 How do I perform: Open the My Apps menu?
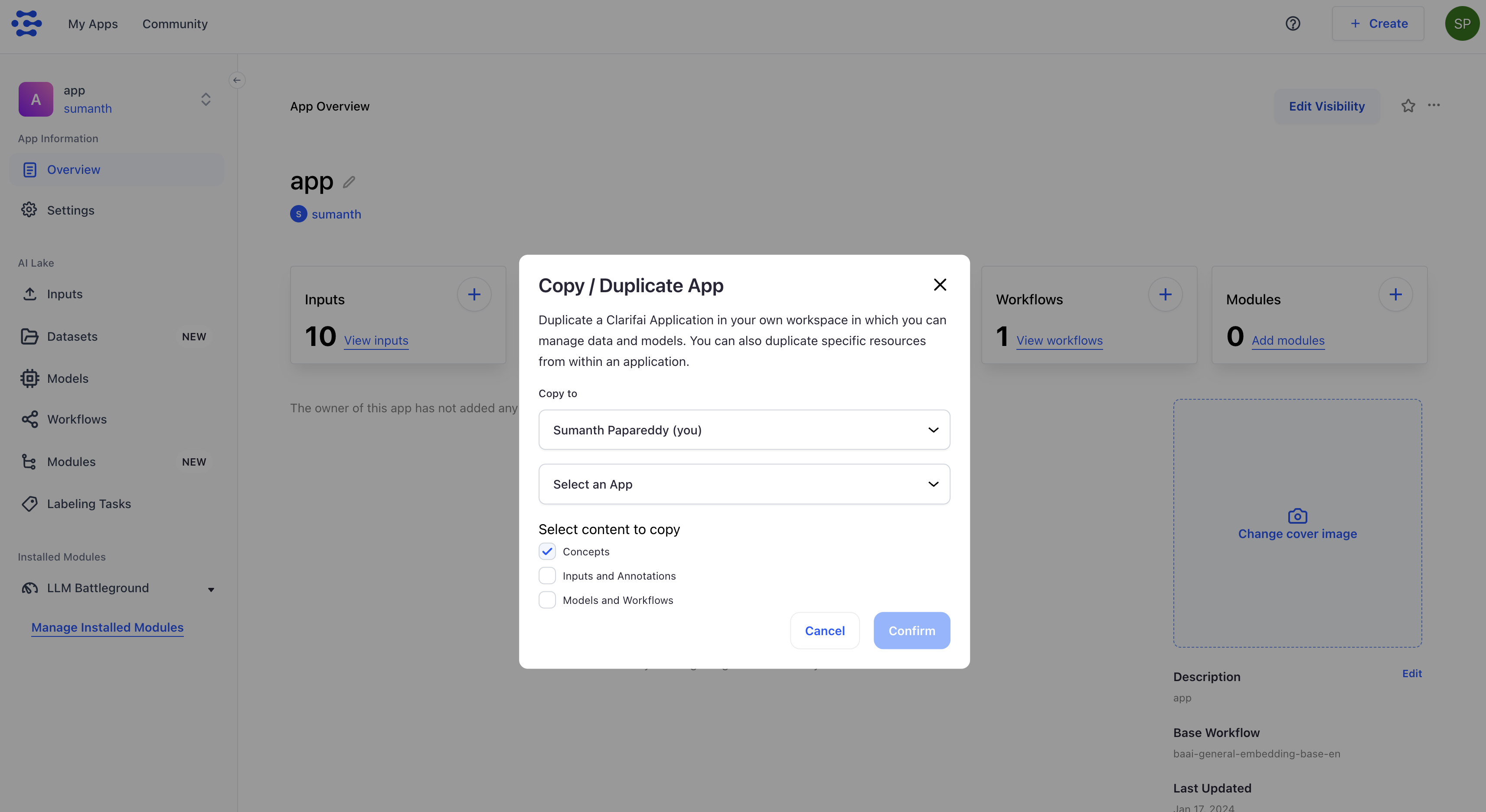tap(93, 24)
